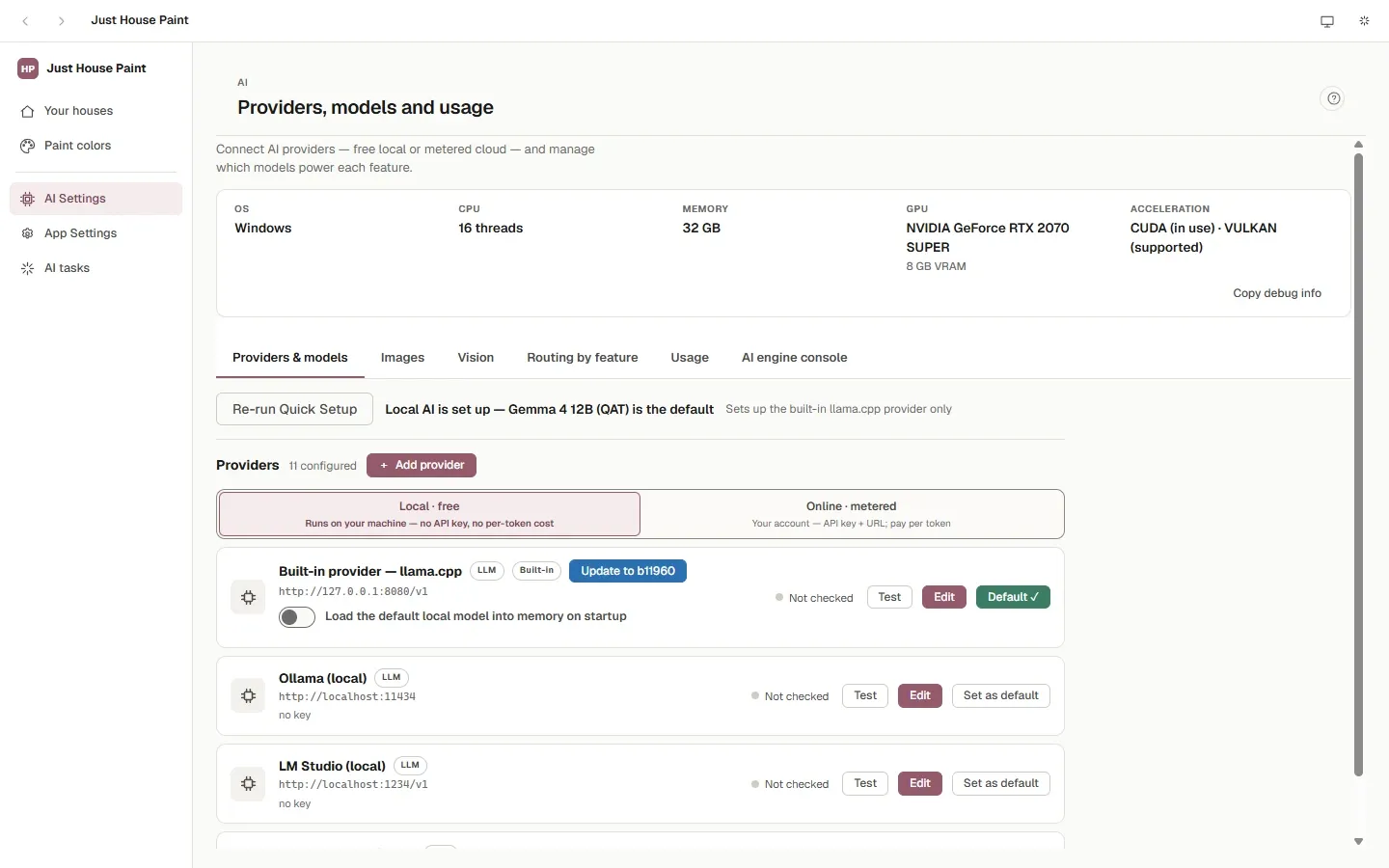Open the AI engine console tab

coord(795,358)
